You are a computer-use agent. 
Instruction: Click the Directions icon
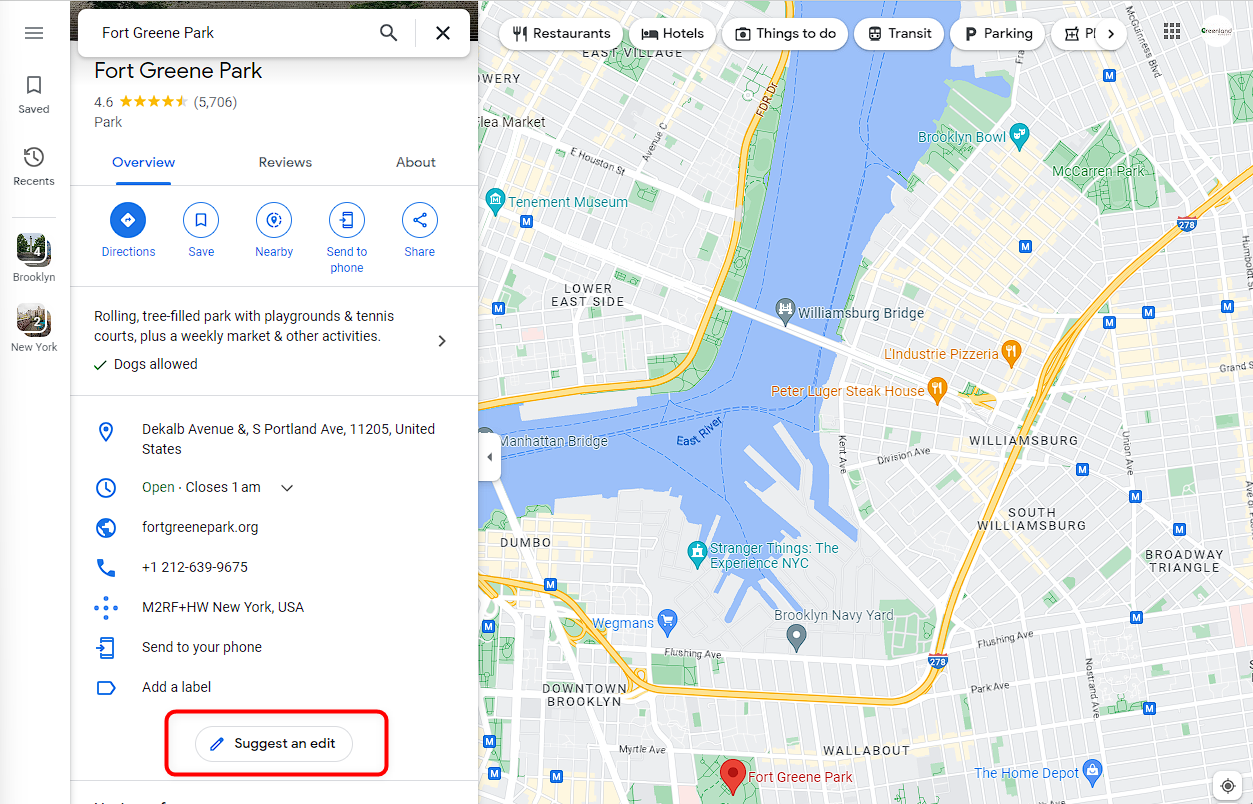coord(128,220)
